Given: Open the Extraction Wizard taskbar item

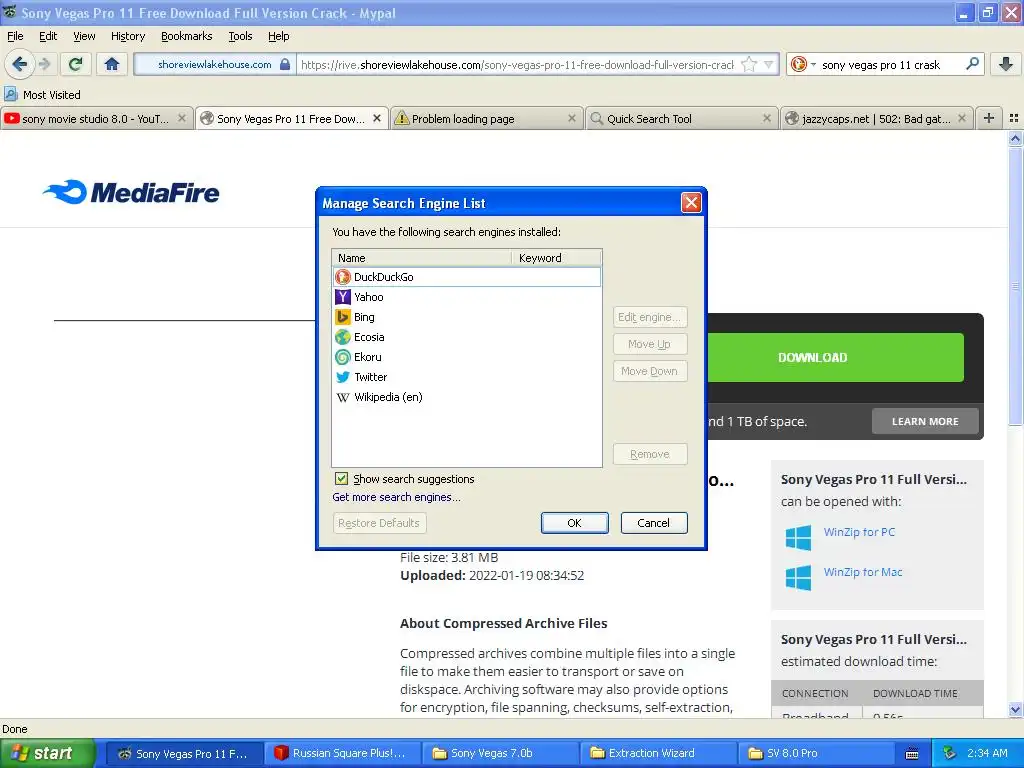Looking at the screenshot, I should [658, 753].
